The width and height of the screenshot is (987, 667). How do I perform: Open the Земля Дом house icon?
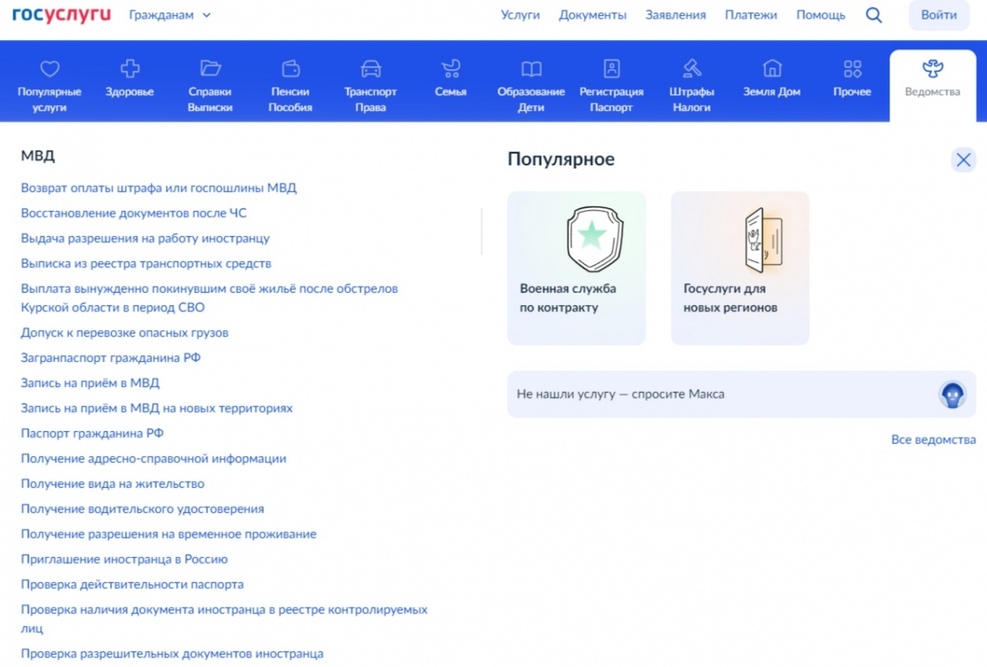pos(772,69)
